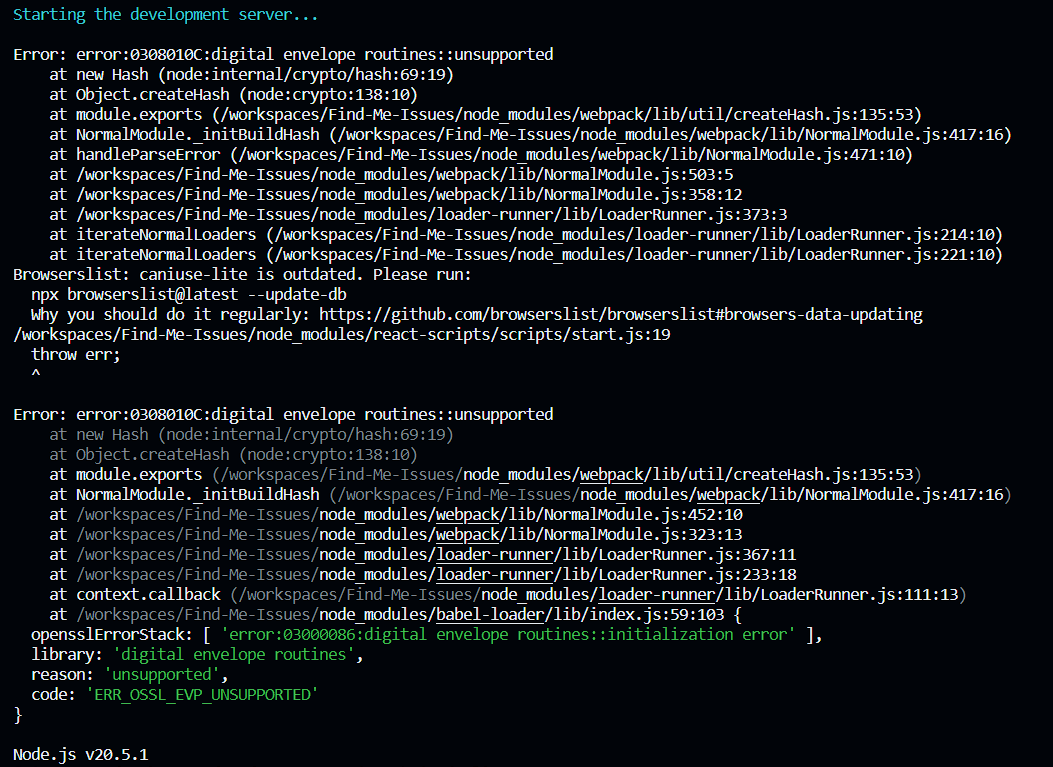Click the "Starting the development server..." line
Screen dimensions: 1053x767
165,15
